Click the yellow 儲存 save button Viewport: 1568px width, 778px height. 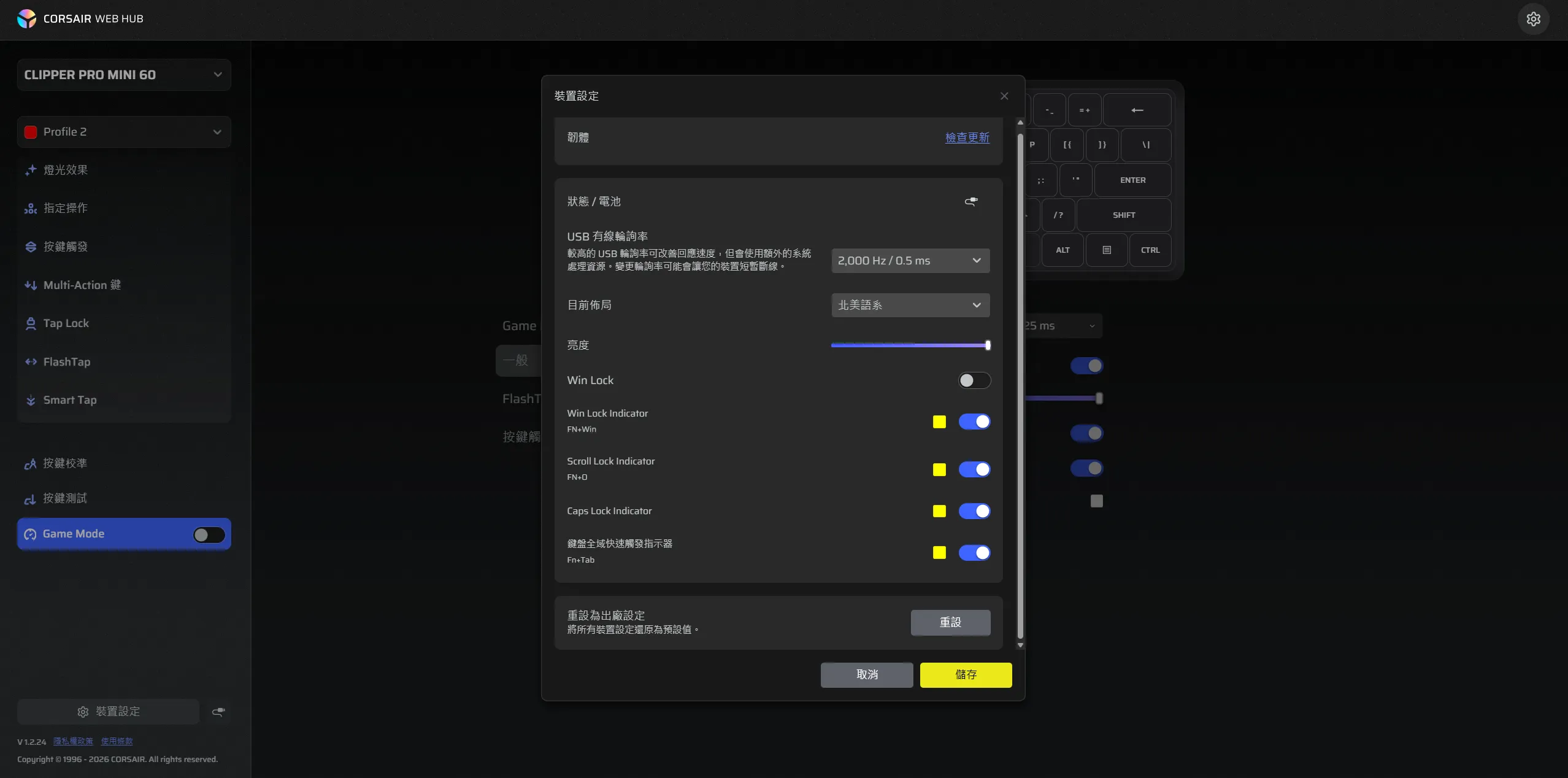(966, 675)
